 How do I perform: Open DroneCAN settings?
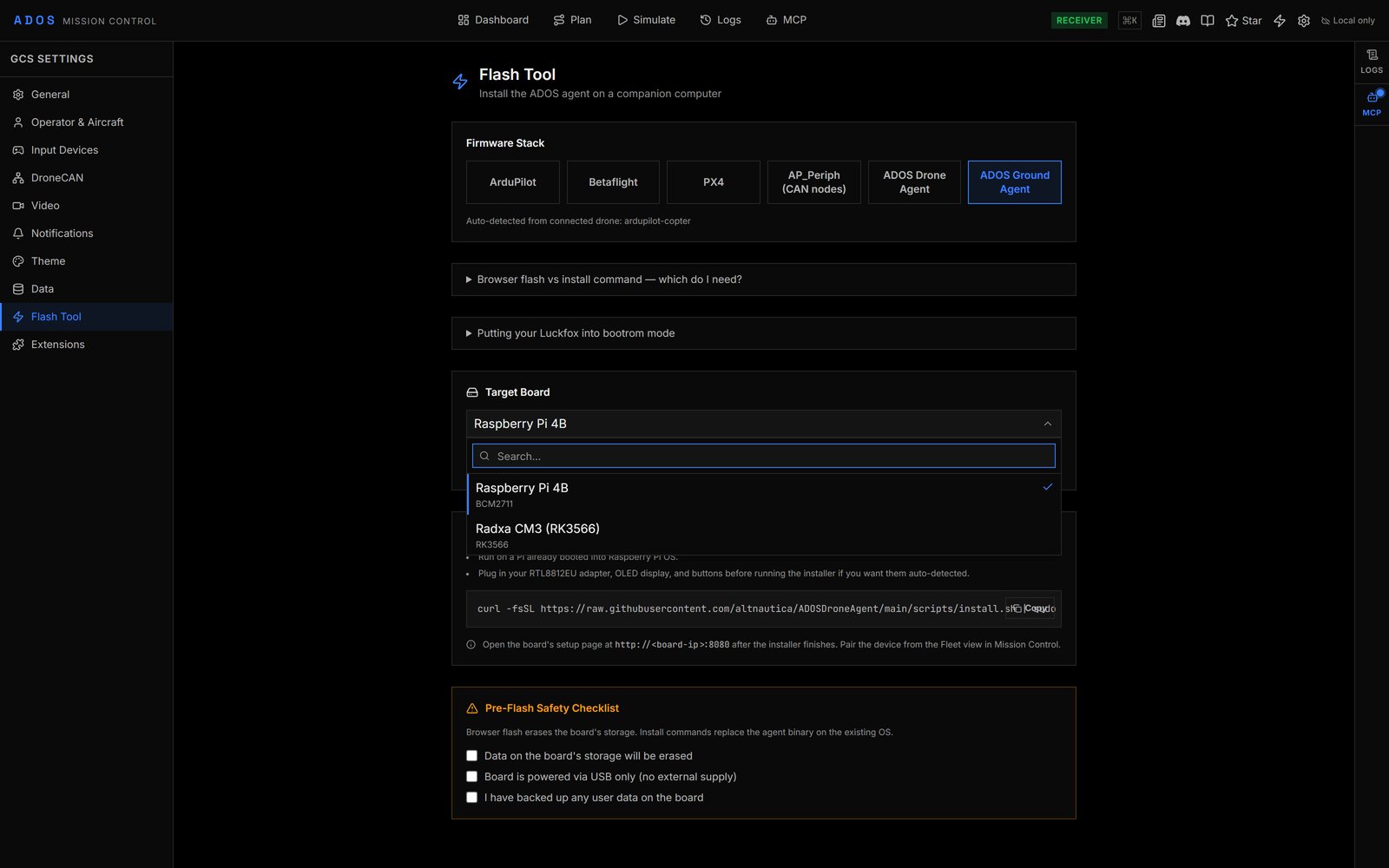(x=87, y=178)
